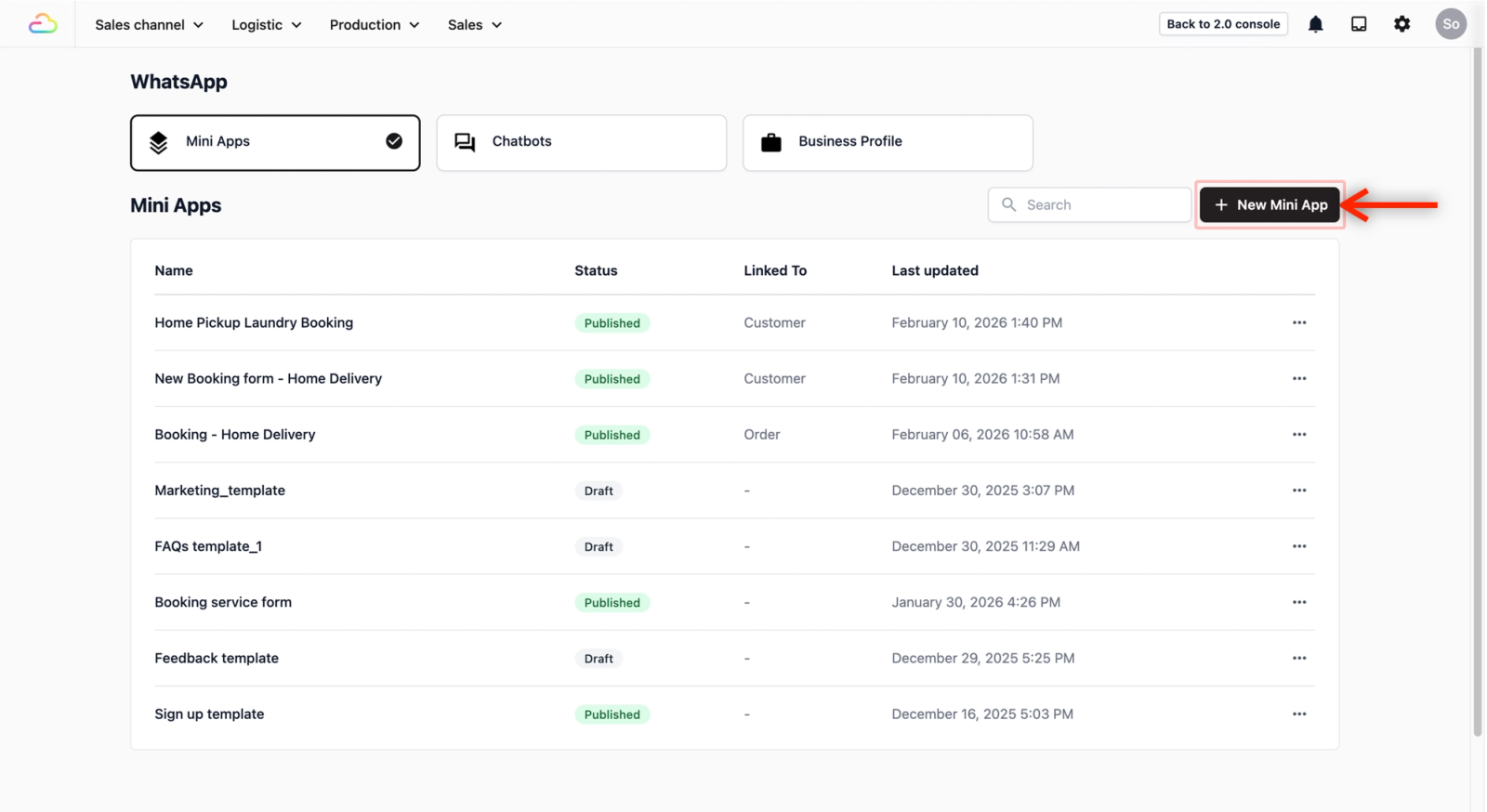Open the settings gear icon
This screenshot has width=1487, height=812.
pyautogui.click(x=1401, y=24)
